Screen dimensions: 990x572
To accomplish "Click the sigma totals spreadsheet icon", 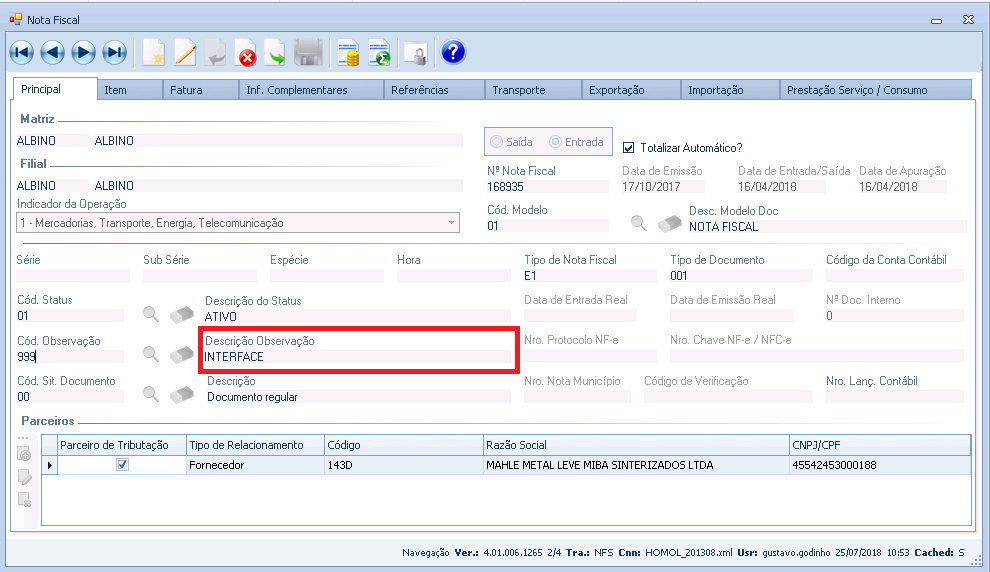I will click(x=379, y=53).
